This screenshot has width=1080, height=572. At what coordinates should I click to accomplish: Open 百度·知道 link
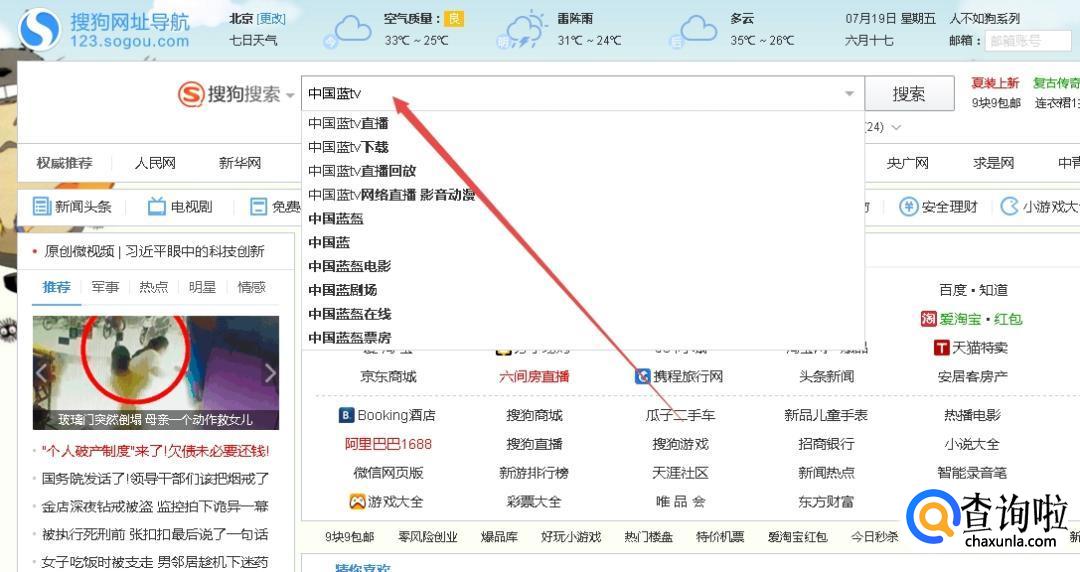[973, 290]
